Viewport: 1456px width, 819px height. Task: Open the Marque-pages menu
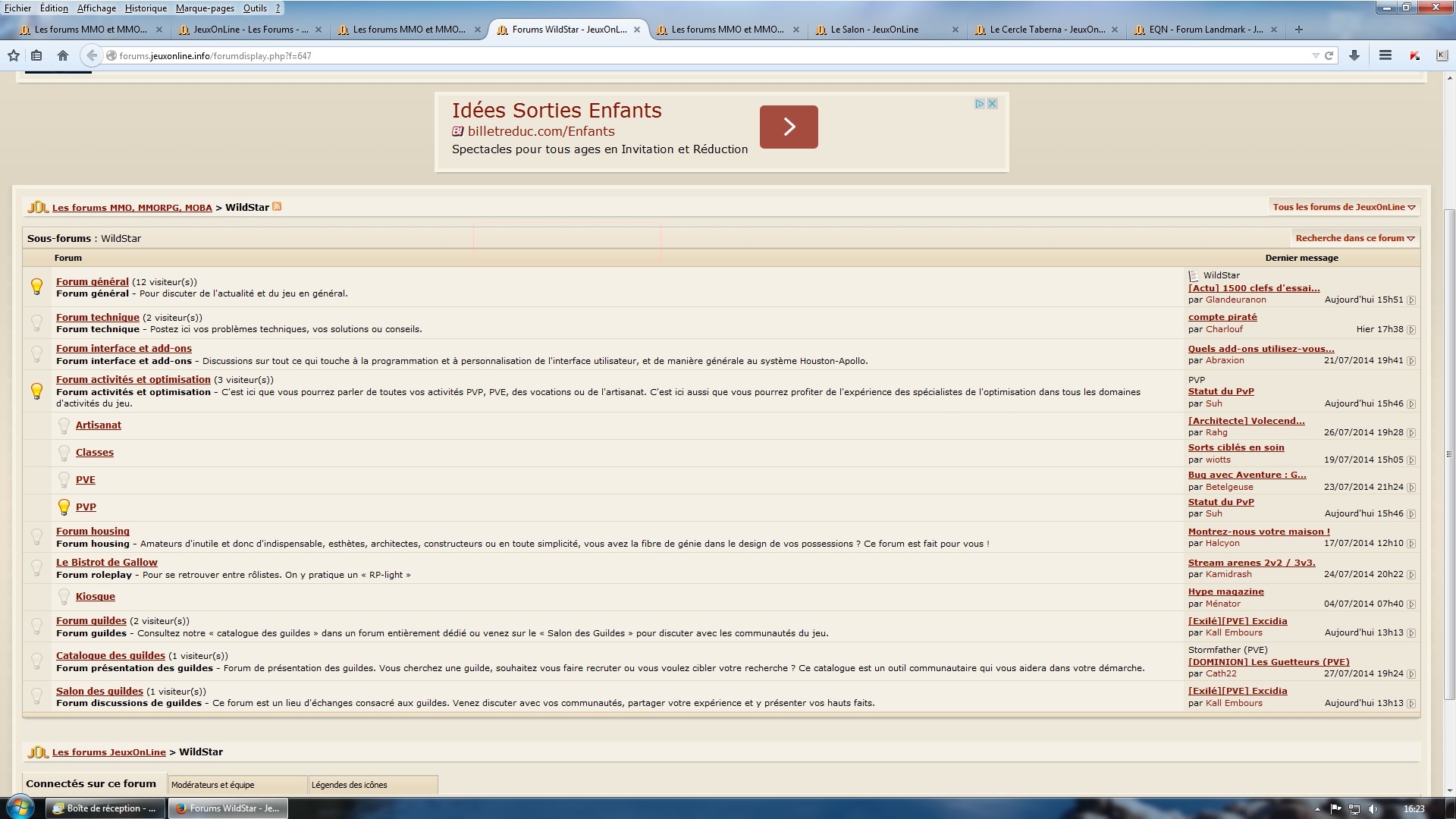[x=205, y=8]
